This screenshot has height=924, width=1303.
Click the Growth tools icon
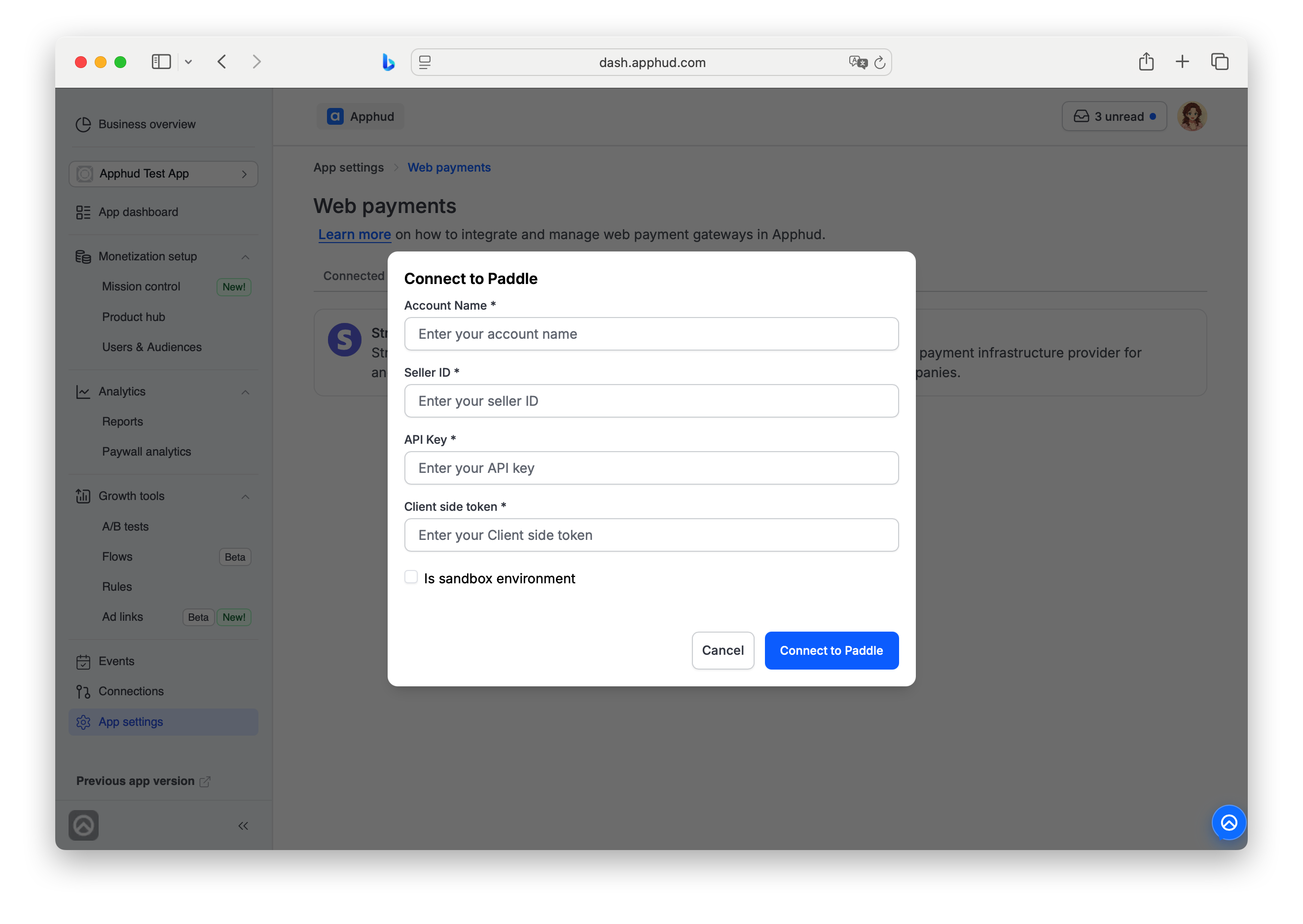pos(83,496)
